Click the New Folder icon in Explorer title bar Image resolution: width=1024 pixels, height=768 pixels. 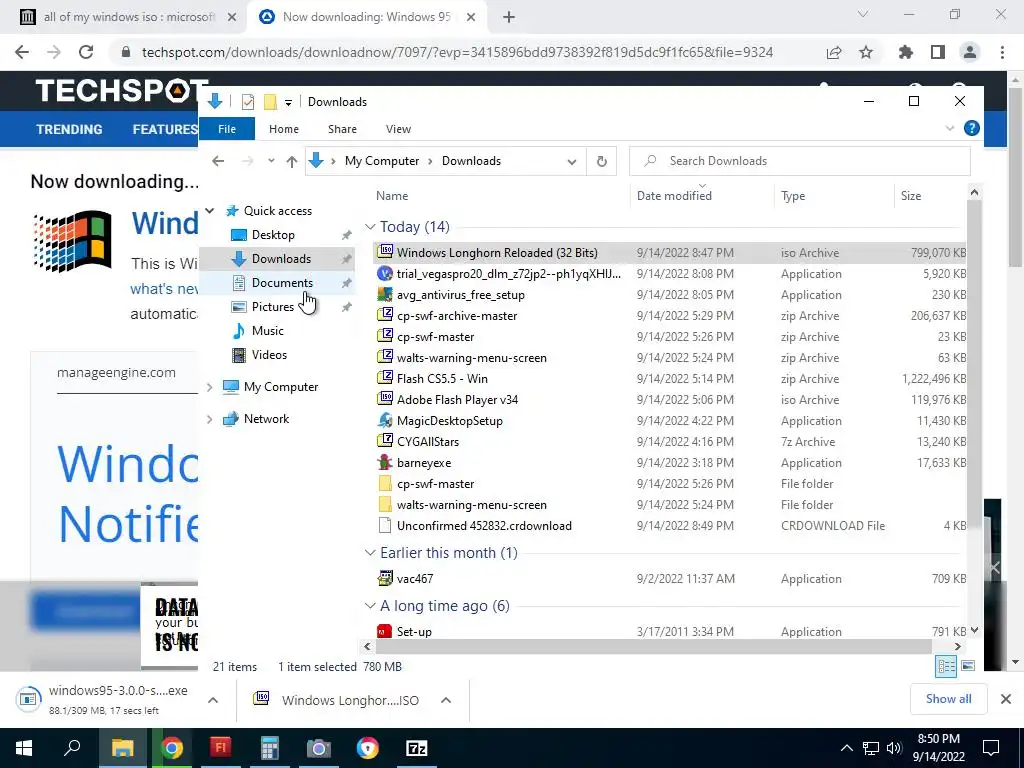270,102
